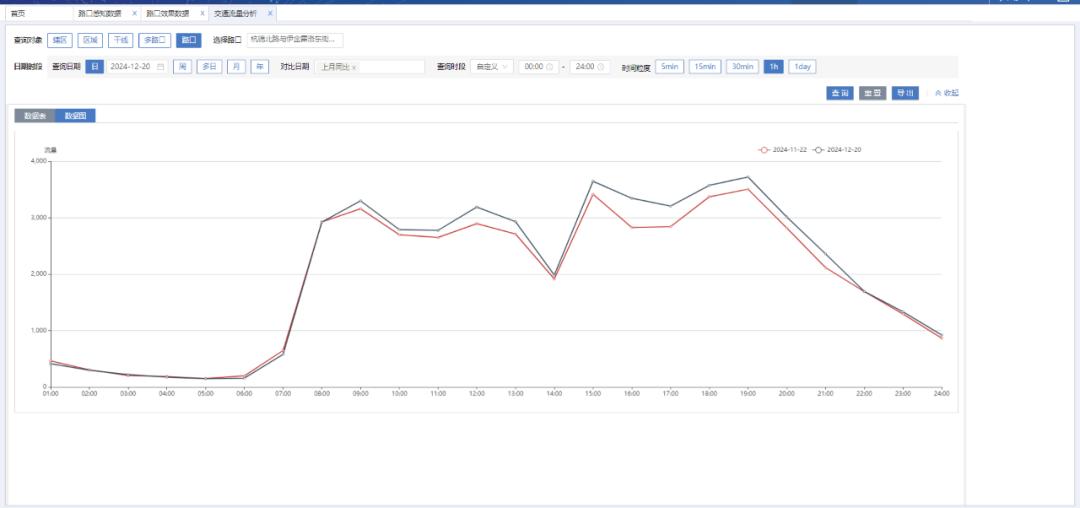Select the 1day time granularity
The width and height of the screenshot is (1080, 508).
tap(801, 67)
